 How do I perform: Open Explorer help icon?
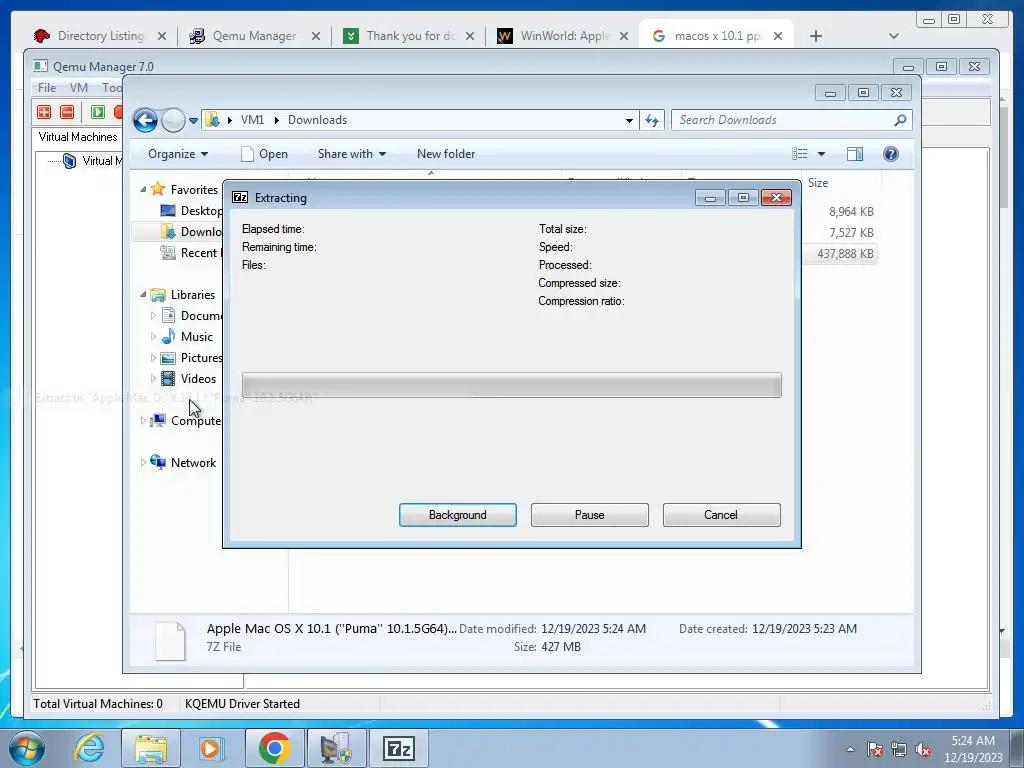(891, 154)
